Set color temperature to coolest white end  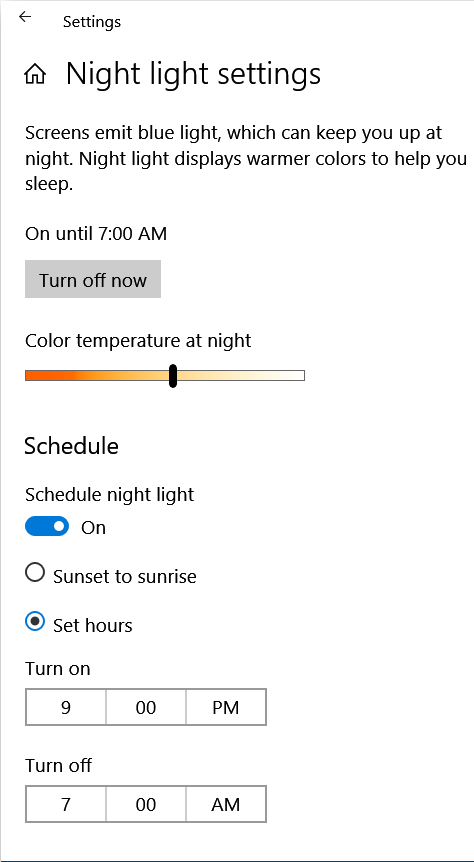click(301, 375)
